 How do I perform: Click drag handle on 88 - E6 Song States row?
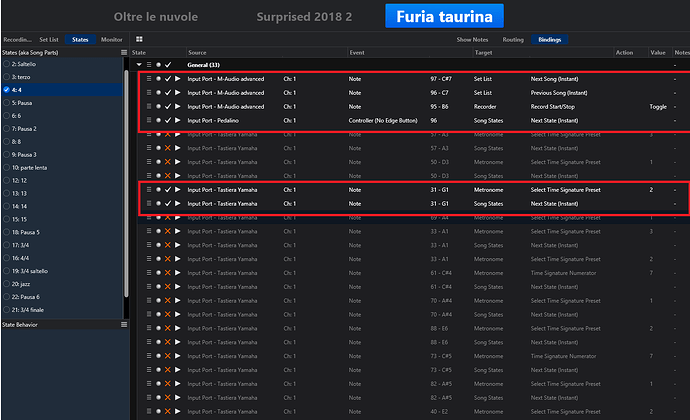click(149, 342)
